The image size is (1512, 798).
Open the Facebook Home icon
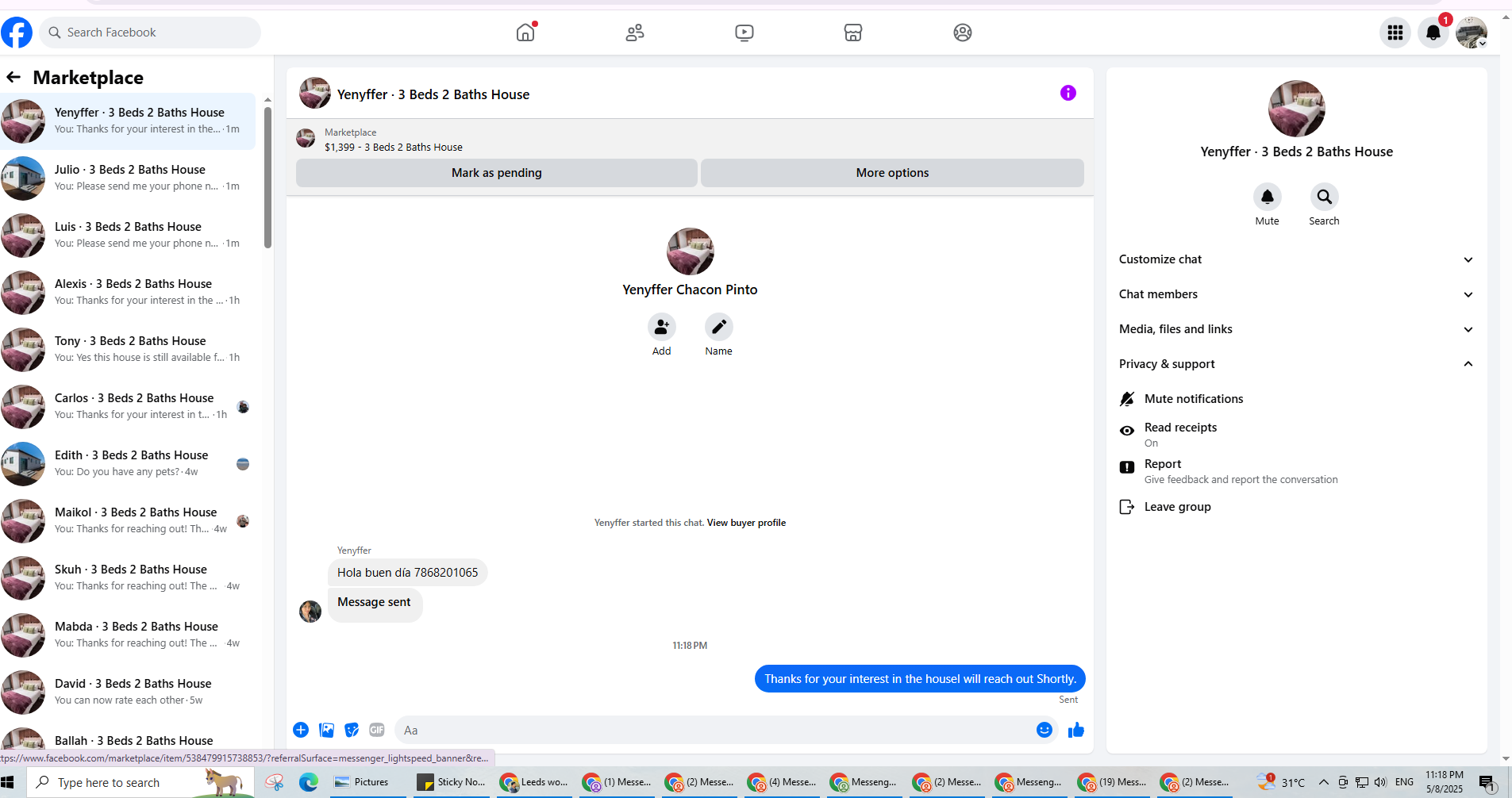tap(525, 33)
